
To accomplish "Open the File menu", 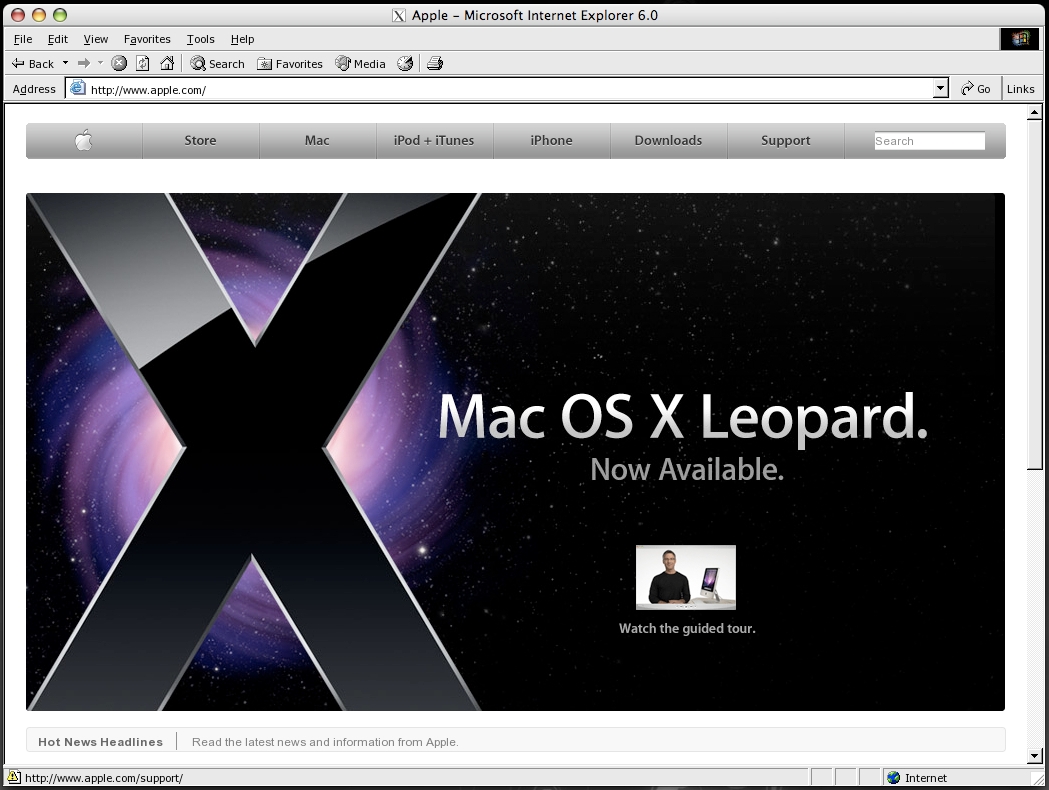I will click(x=23, y=39).
